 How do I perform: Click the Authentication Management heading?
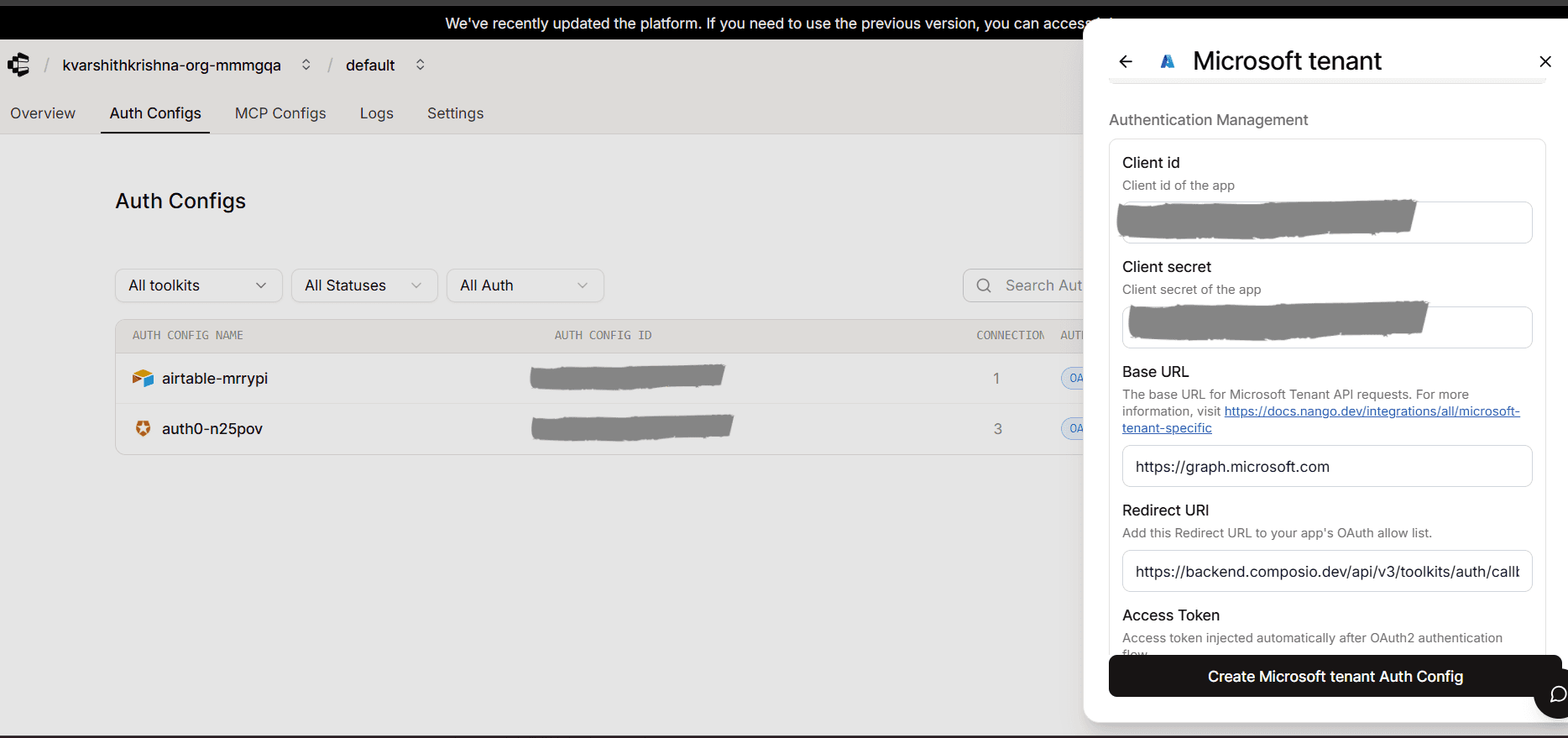click(x=1208, y=120)
